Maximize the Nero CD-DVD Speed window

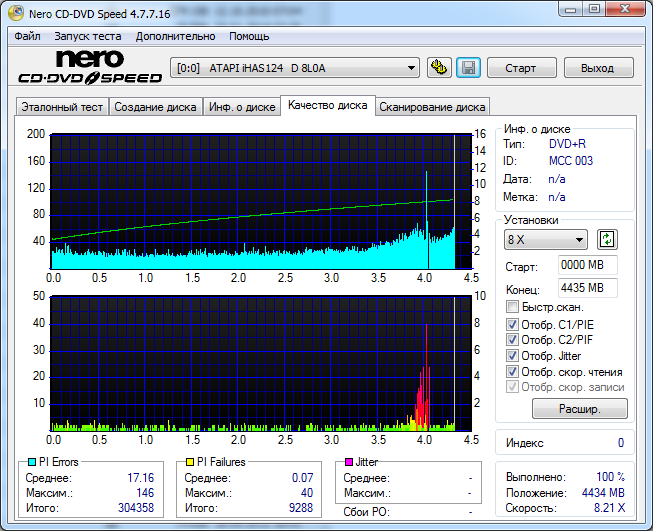pyautogui.click(x=593, y=9)
